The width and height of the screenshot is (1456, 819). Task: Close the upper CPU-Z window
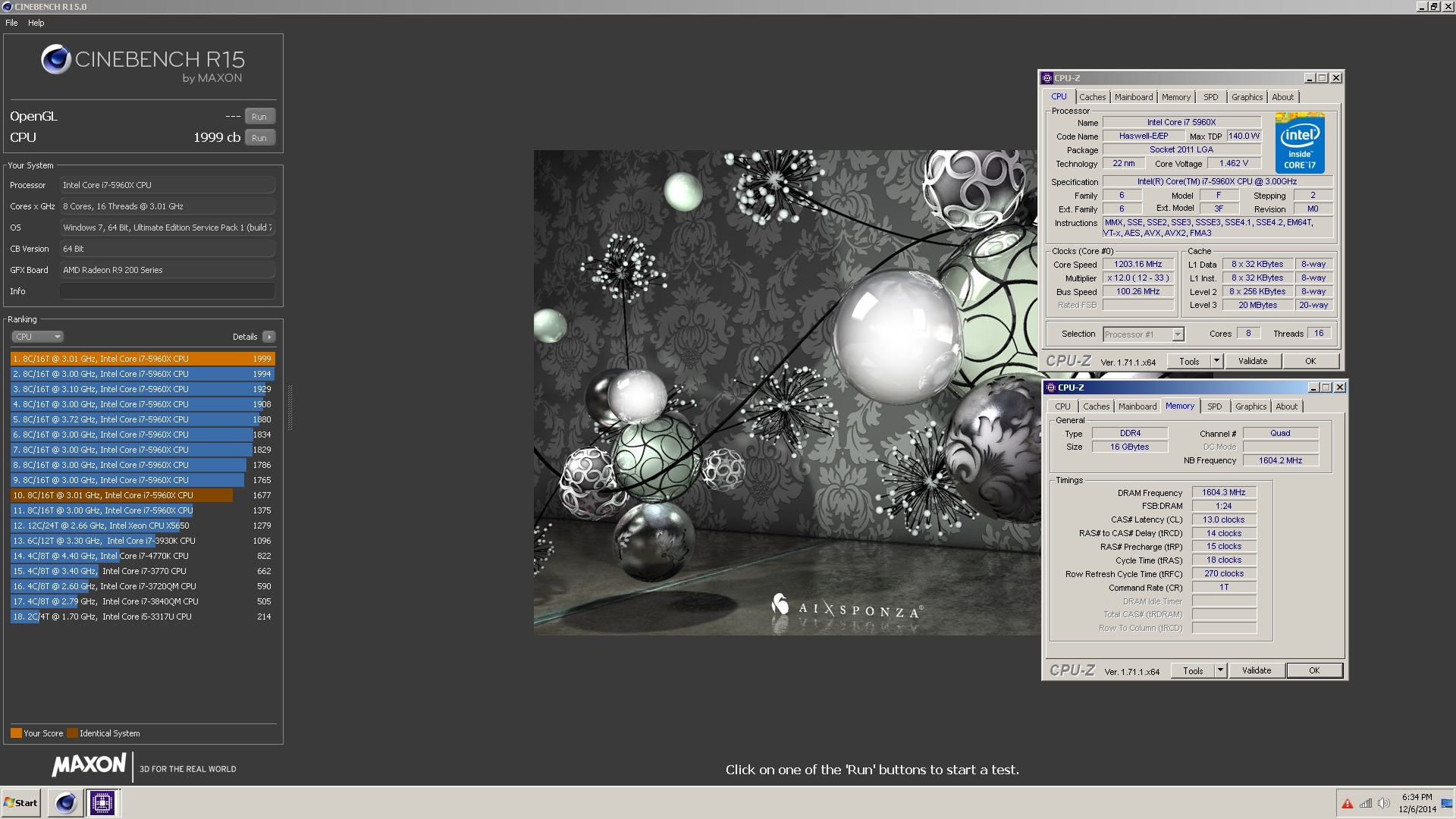[x=1336, y=78]
